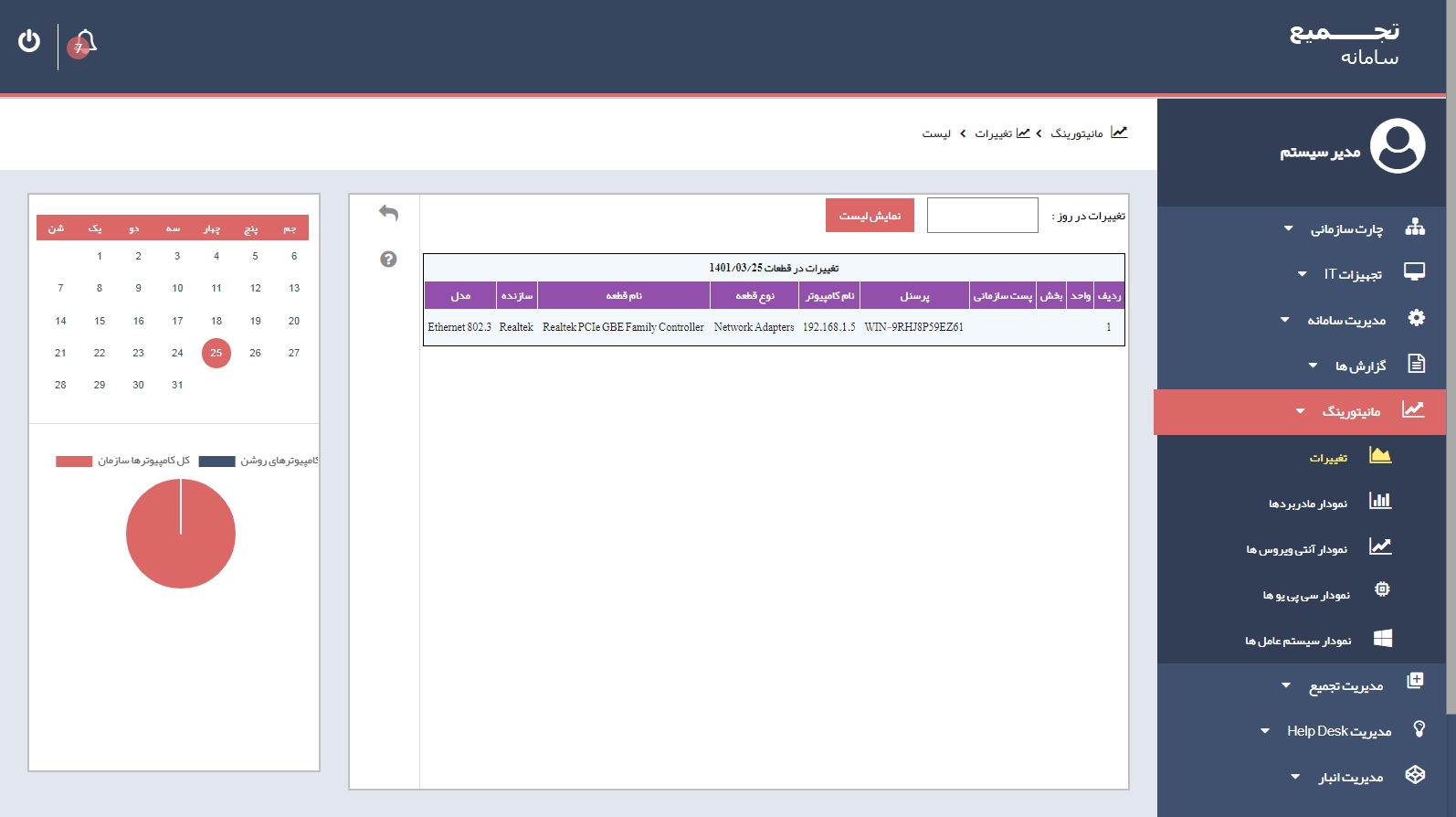Collapse the مانیتورینگ menu section
Image resolution: width=1456 pixels, height=817 pixels.
1350,411
